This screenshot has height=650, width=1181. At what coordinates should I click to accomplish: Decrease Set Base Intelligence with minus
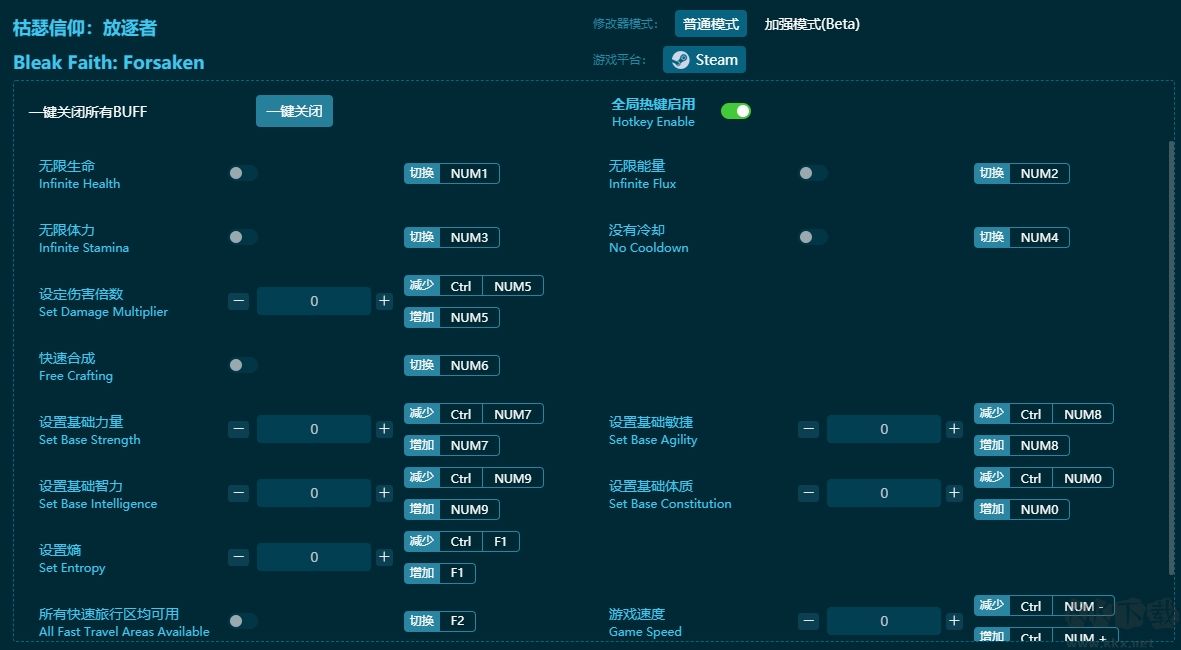pyautogui.click(x=239, y=493)
